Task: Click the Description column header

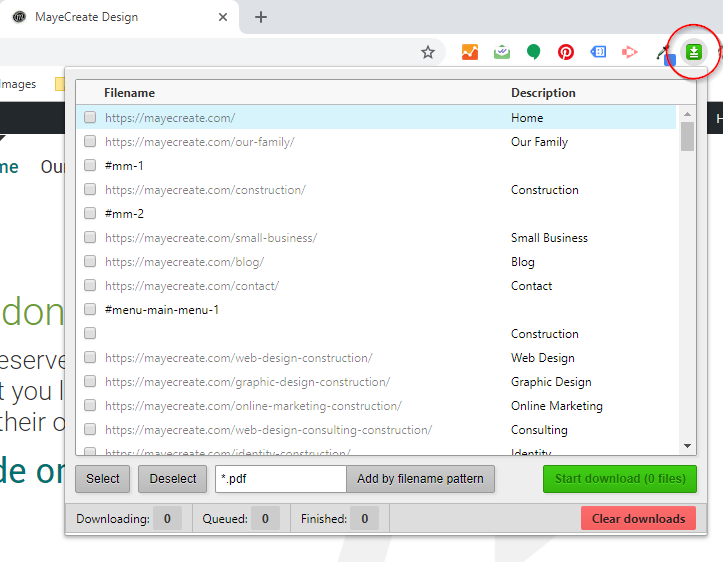Action: (543, 93)
